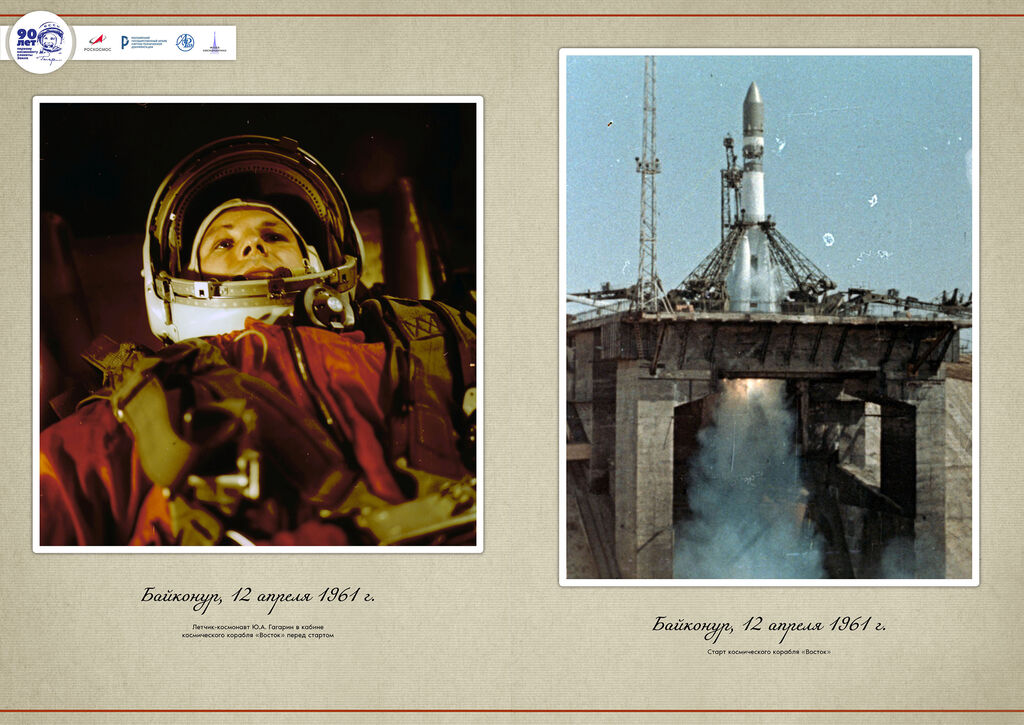Click the Роскосмос logo

pyautogui.click(x=97, y=42)
